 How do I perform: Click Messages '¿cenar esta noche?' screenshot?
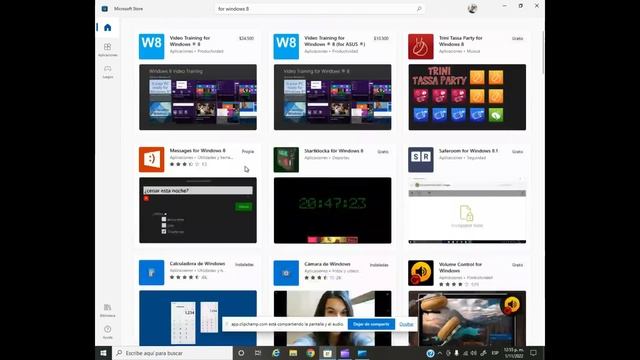(198, 210)
